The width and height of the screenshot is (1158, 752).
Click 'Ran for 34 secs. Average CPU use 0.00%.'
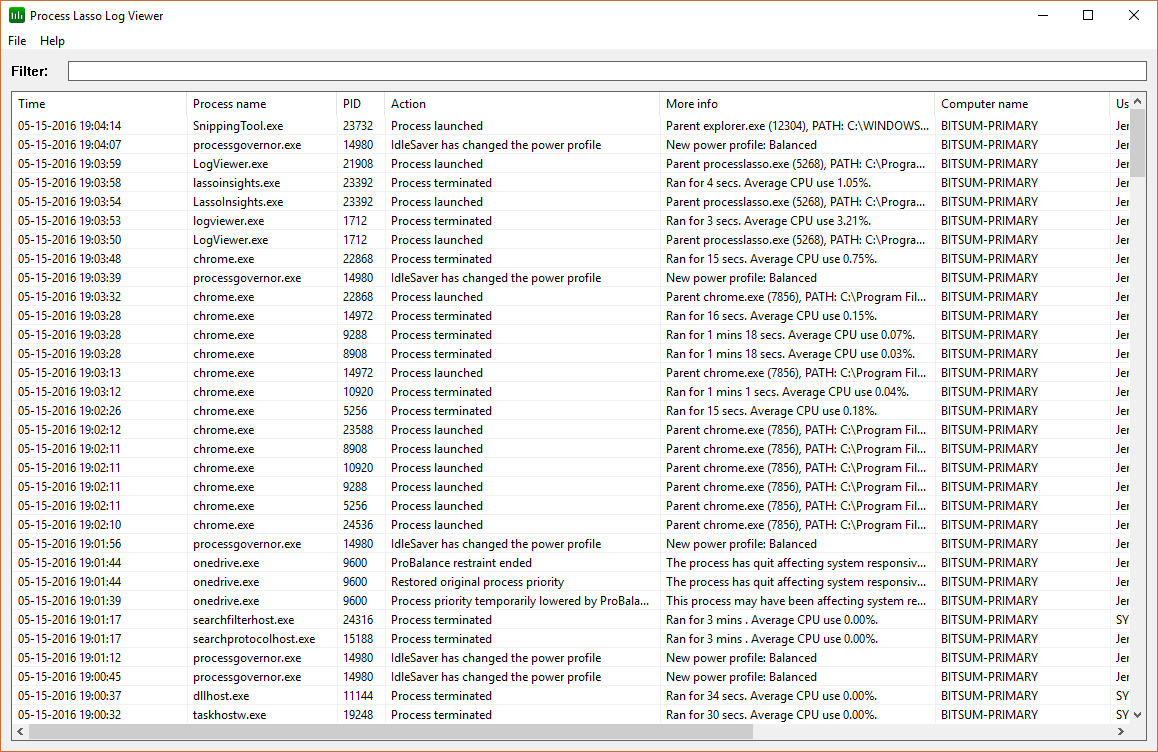coord(771,696)
